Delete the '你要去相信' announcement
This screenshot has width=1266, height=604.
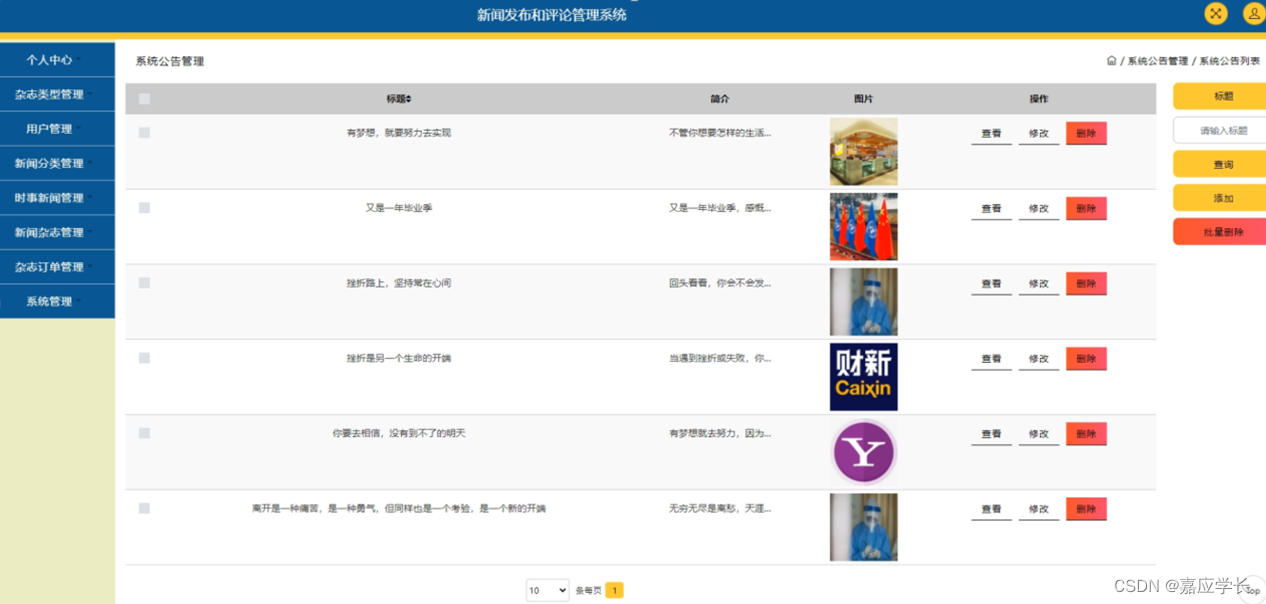1086,434
